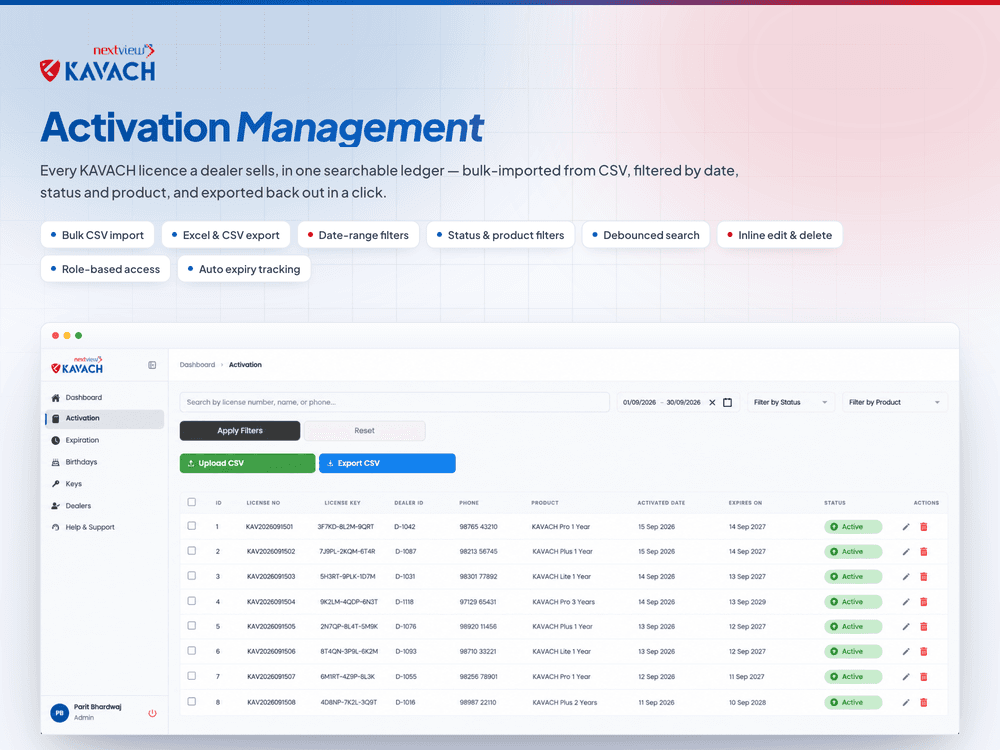
Task: Click the date range field 01/09/2026 - 30/09/2026
Action: click(x=677, y=402)
